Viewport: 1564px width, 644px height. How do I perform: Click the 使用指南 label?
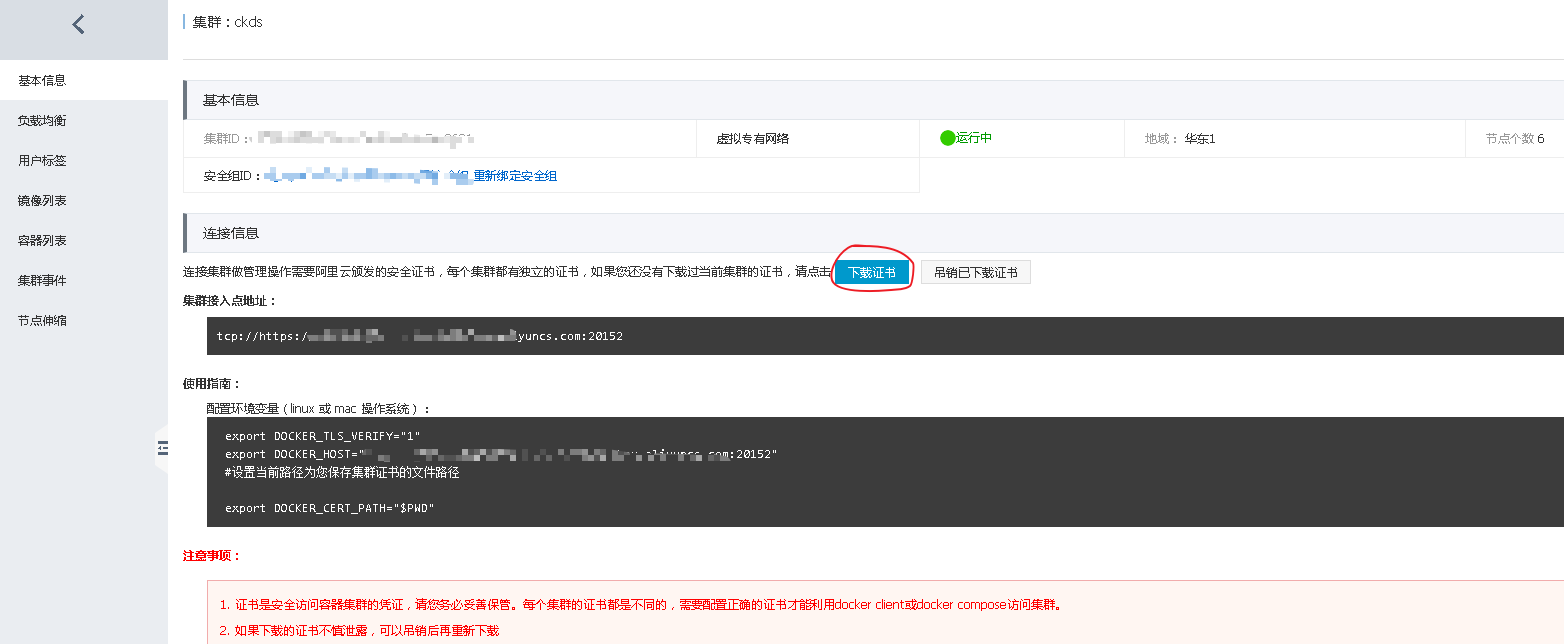[x=212, y=383]
